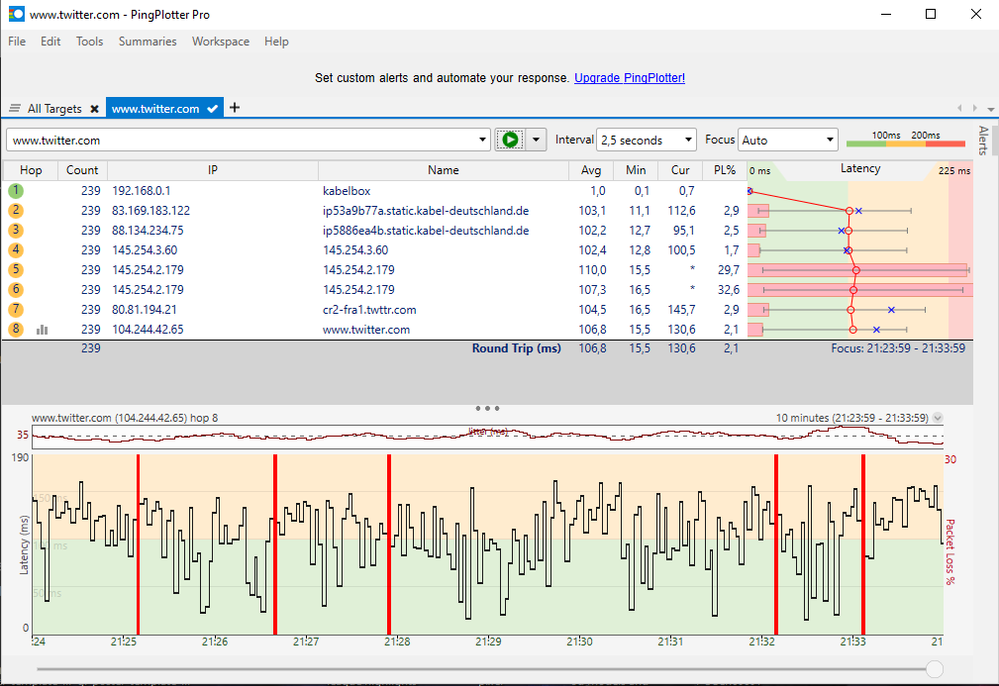This screenshot has height=686, width=999.
Task: Click the www.twitter.com target input field
Action: [x=240, y=140]
